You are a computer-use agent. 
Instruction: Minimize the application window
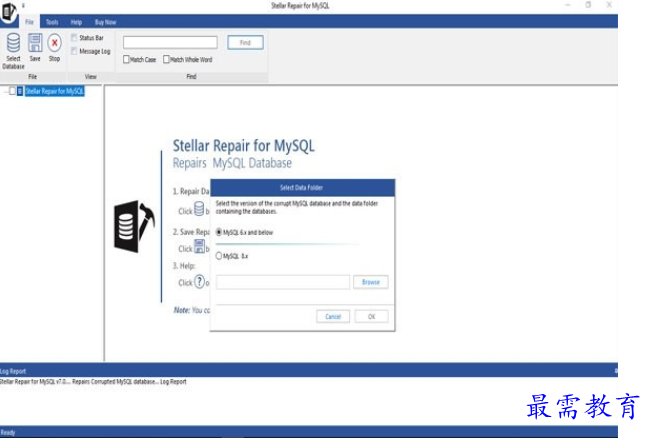point(568,5)
